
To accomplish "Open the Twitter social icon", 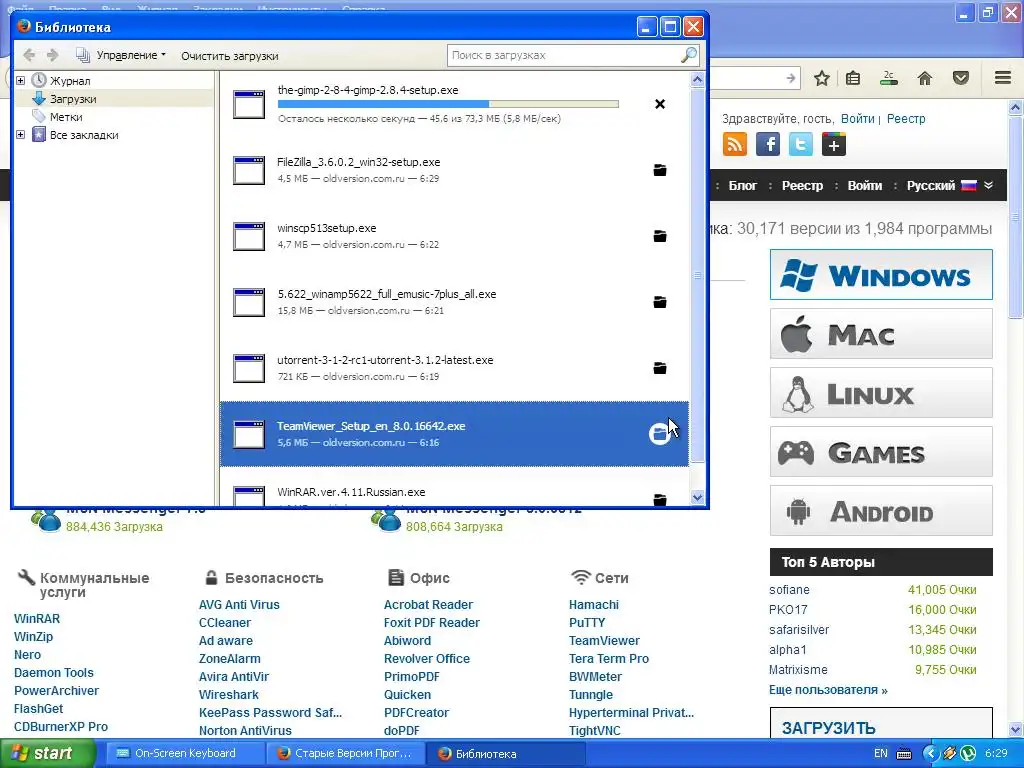I will tap(801, 144).
